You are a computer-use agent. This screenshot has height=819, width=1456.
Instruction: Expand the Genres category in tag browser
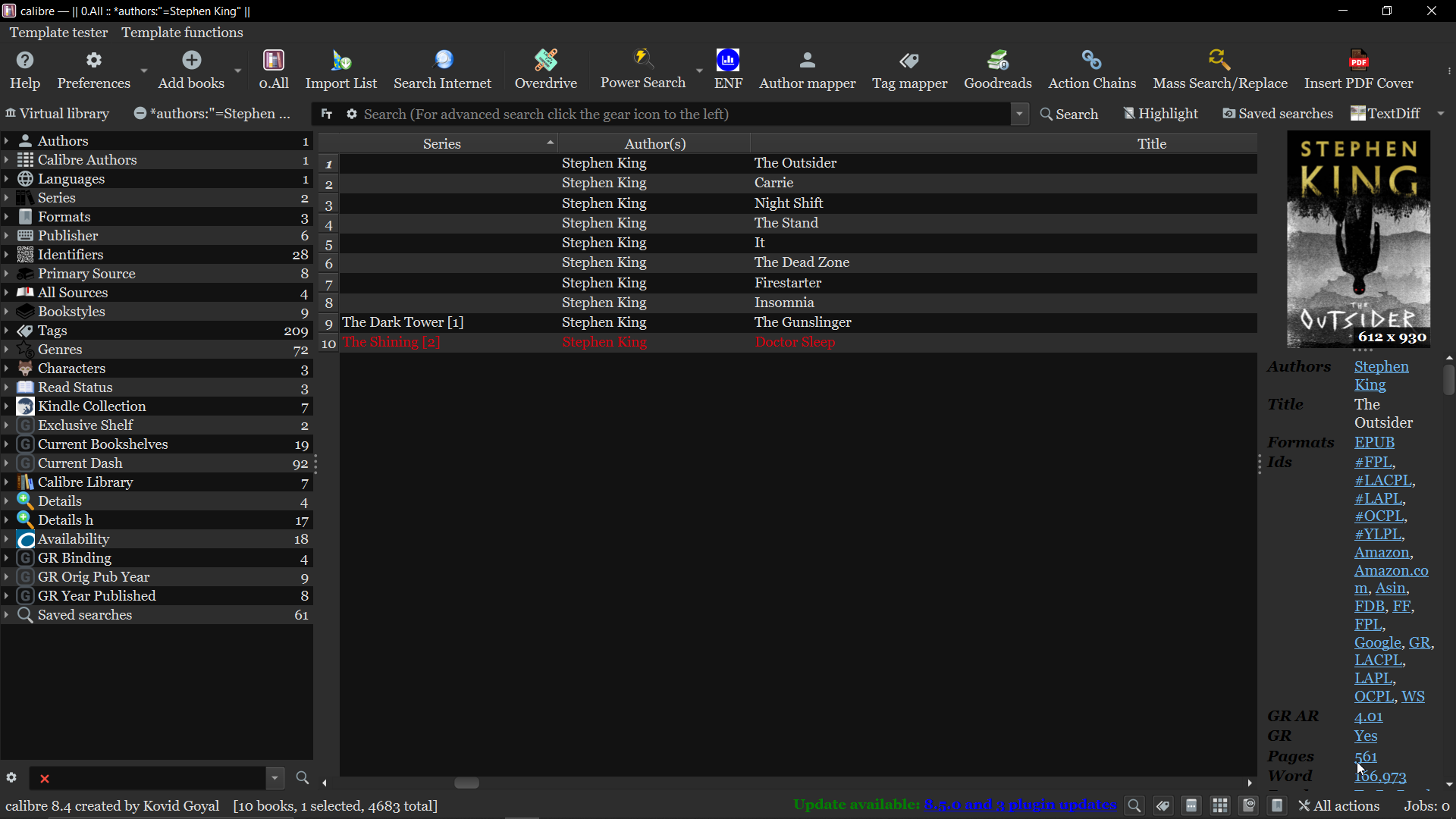pyautogui.click(x=7, y=350)
